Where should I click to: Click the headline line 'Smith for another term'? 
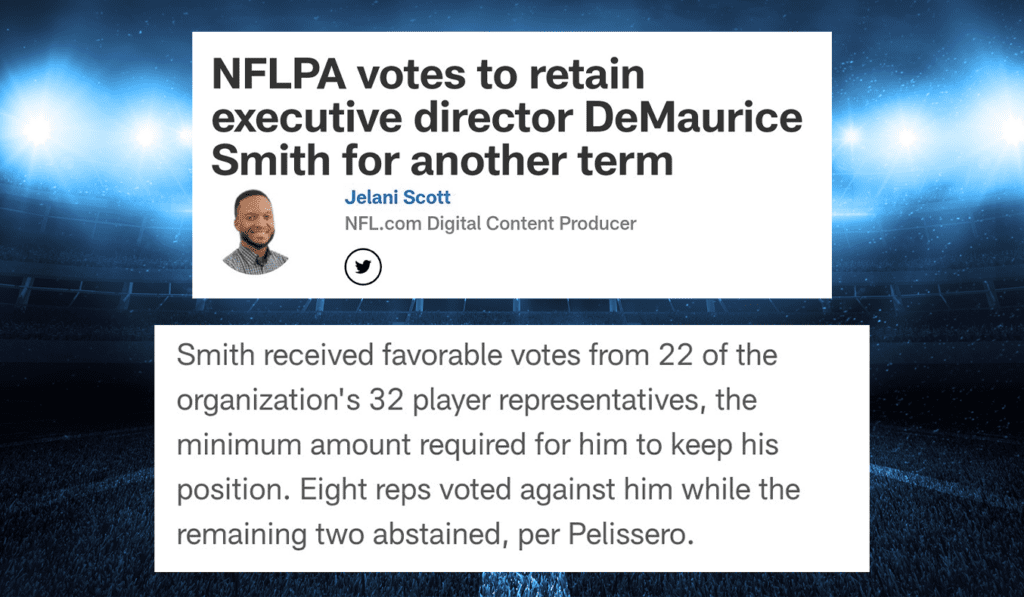[x=442, y=161]
